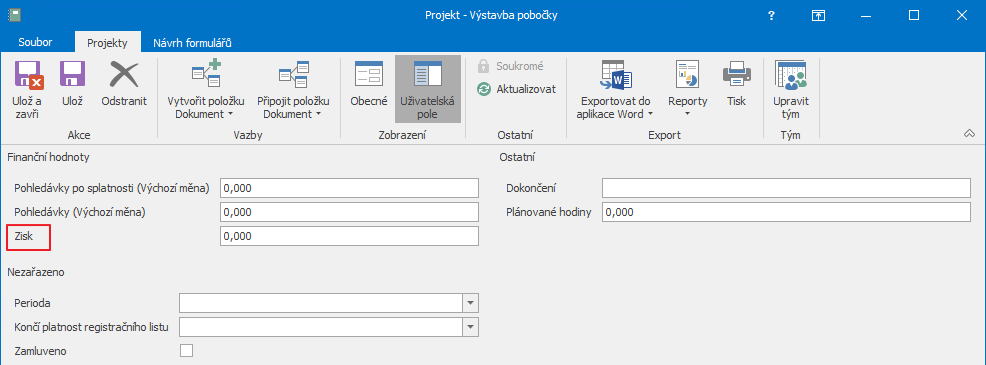
Task: Click the Tisk printer icon
Action: (x=736, y=75)
